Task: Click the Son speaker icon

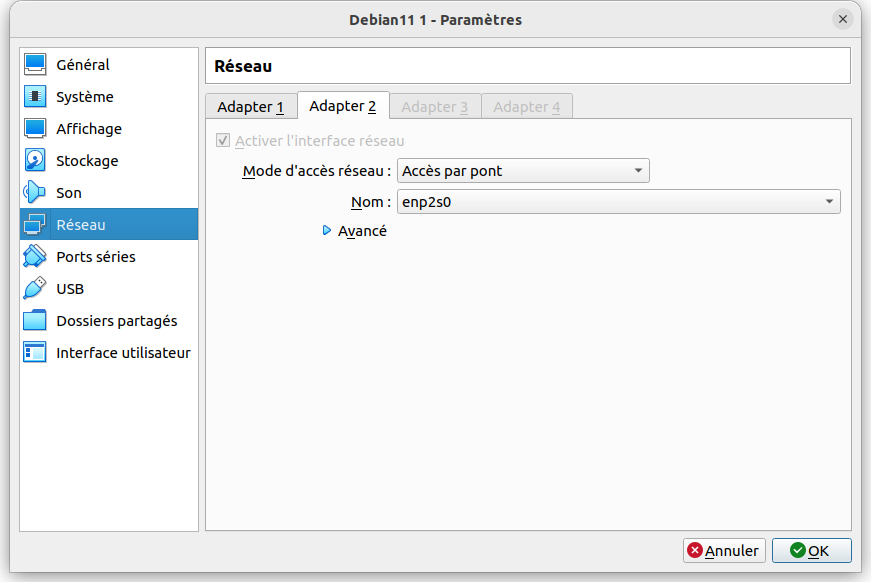Action: (35, 193)
